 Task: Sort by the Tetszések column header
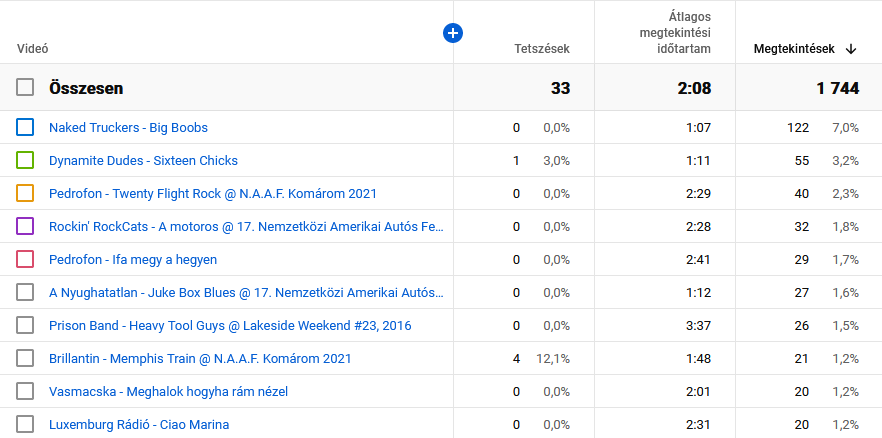pyautogui.click(x=541, y=48)
